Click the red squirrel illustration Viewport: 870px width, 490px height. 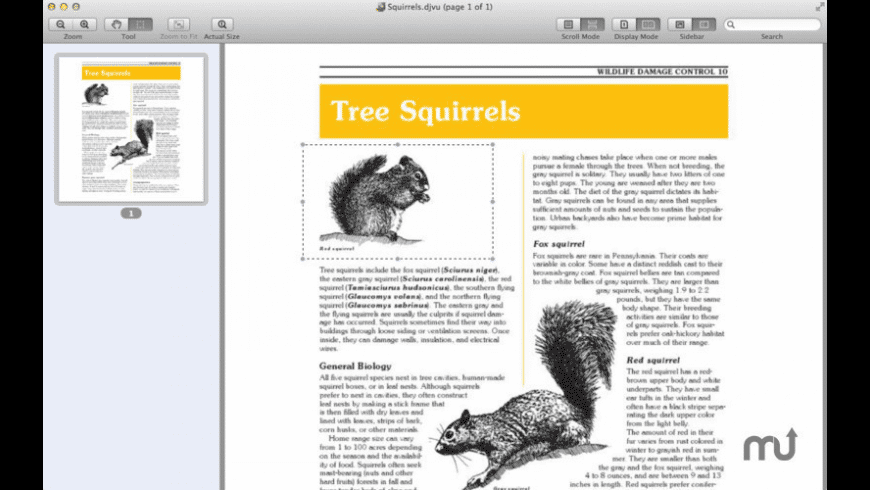[376, 199]
